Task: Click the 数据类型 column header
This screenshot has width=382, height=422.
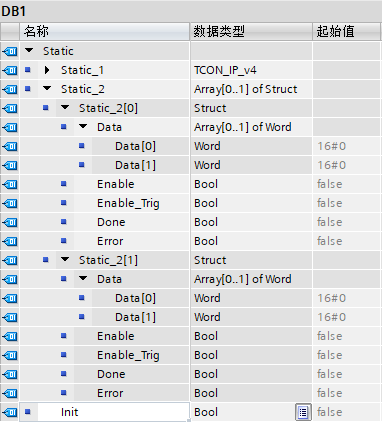Action: [251, 32]
